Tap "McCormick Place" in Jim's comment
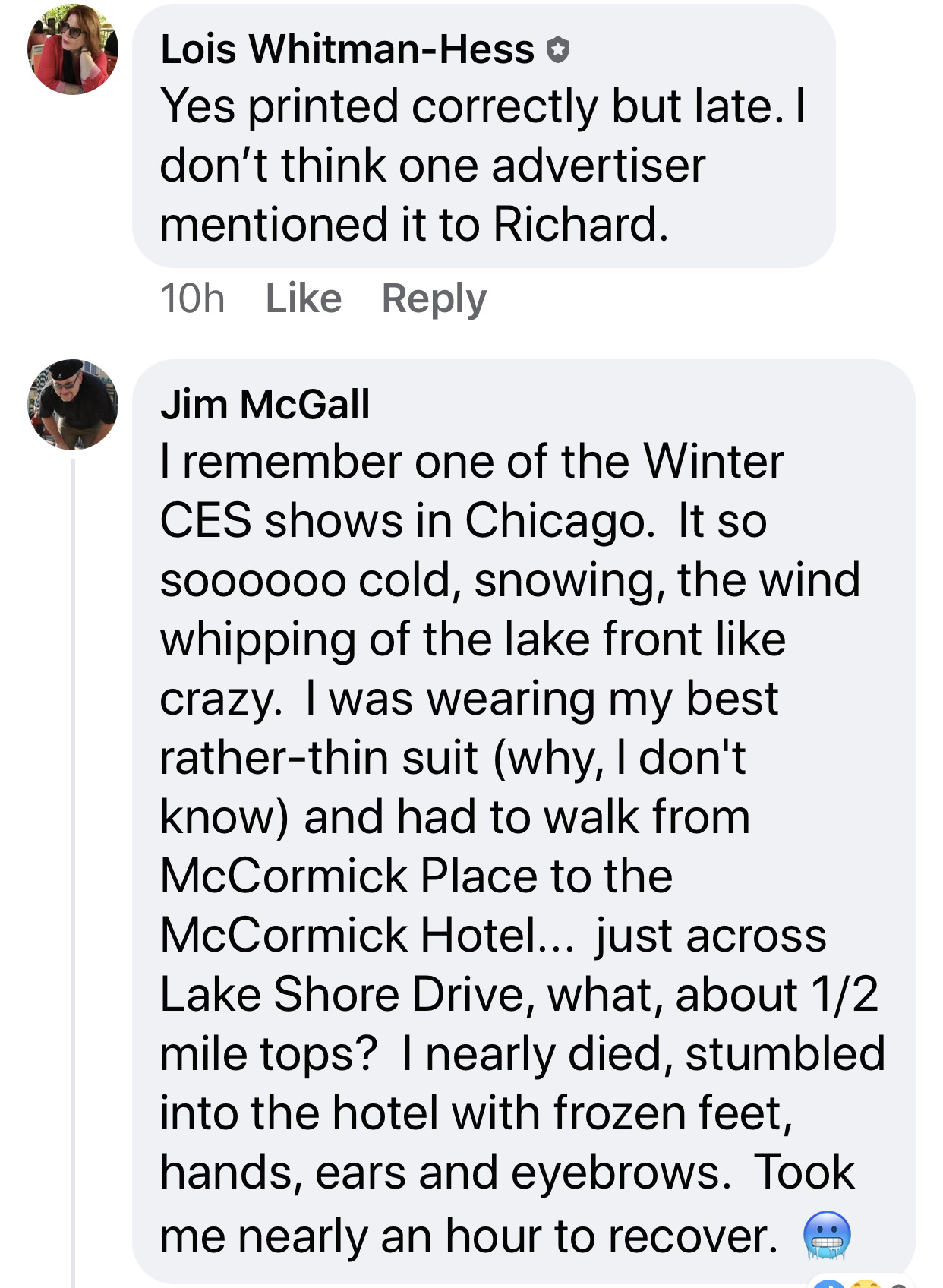The height and width of the screenshot is (1288, 943). coord(351,876)
